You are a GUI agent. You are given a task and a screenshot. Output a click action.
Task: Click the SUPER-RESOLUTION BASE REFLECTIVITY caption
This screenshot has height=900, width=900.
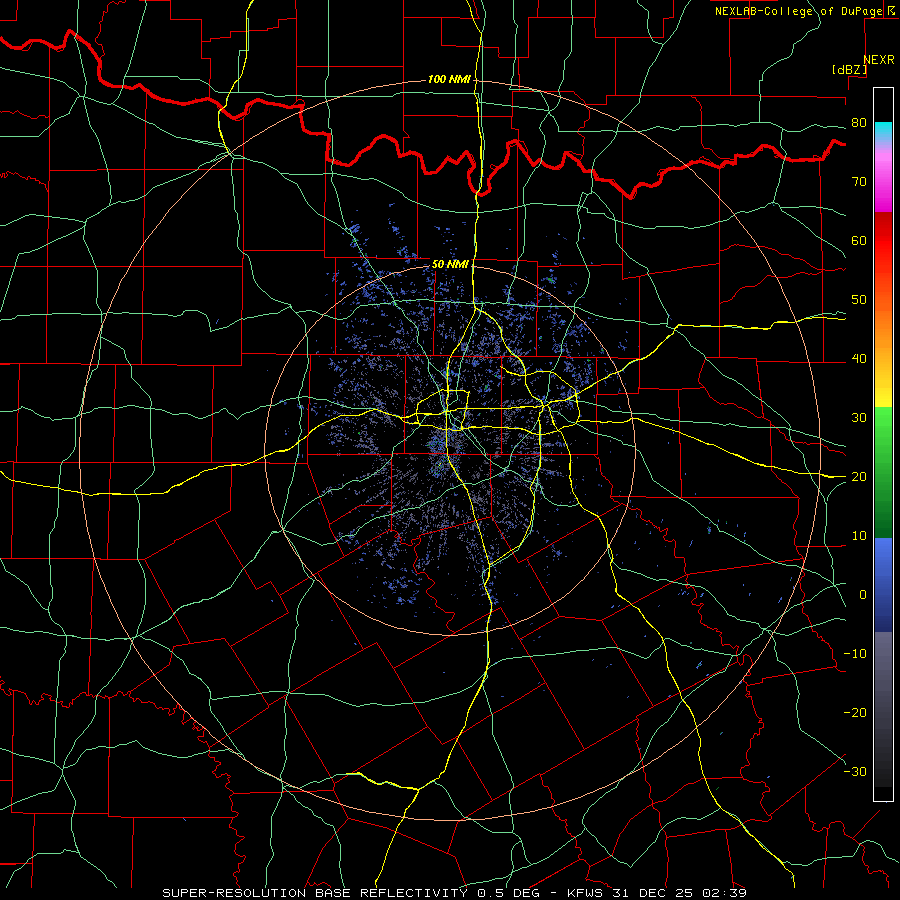pos(315,893)
